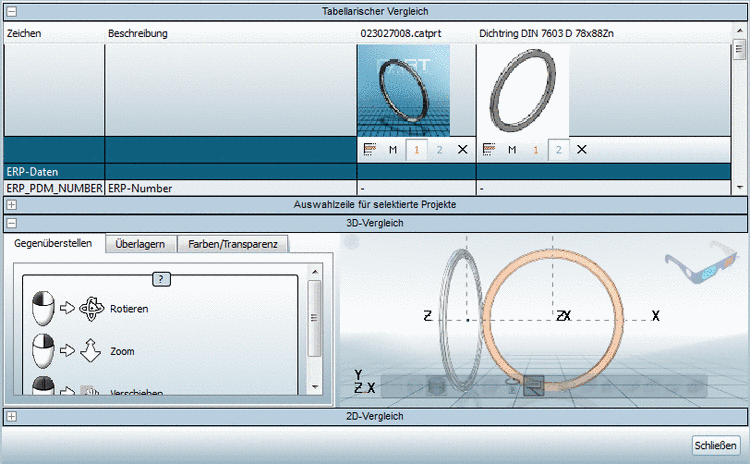Select the ERP-Number description cell
The height and width of the screenshot is (464, 750).
pyautogui.click(x=231, y=188)
